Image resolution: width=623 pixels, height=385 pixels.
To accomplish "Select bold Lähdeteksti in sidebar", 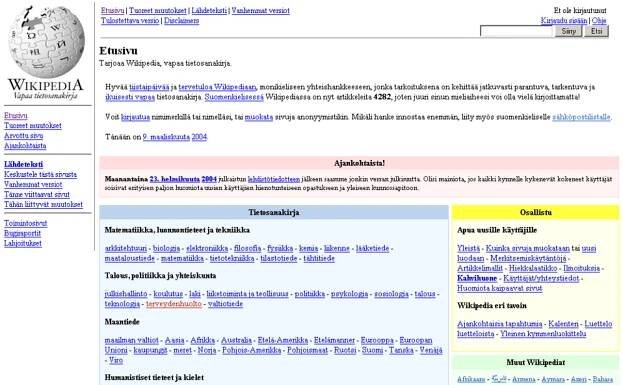I will click(x=23, y=164).
